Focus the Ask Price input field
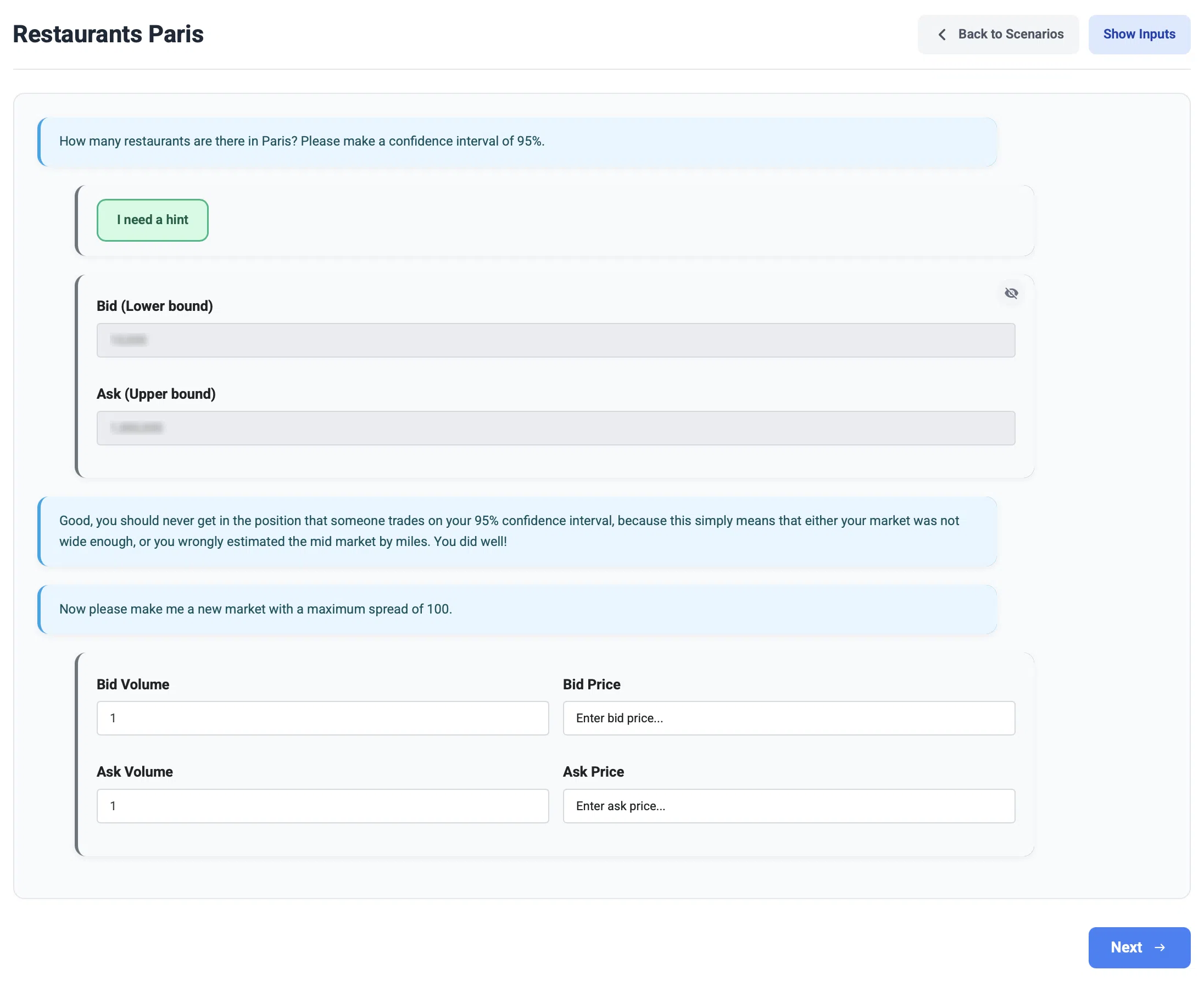The image size is (1204, 981). pos(788,805)
